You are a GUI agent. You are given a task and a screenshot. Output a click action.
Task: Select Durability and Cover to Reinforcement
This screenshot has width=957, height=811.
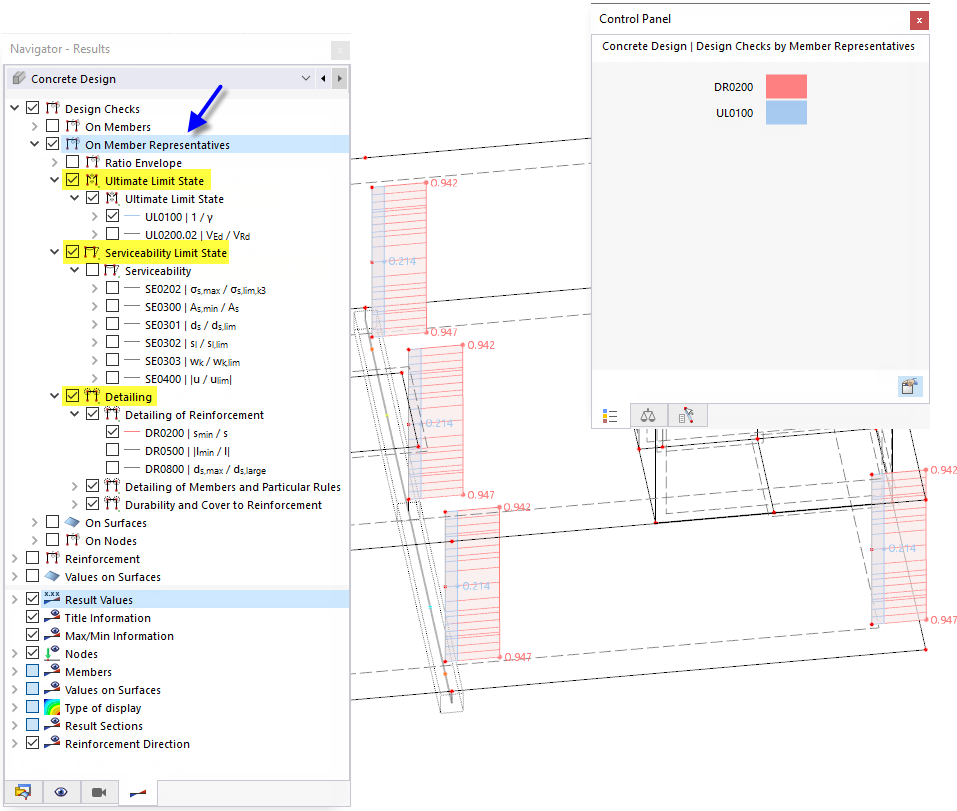[223, 505]
